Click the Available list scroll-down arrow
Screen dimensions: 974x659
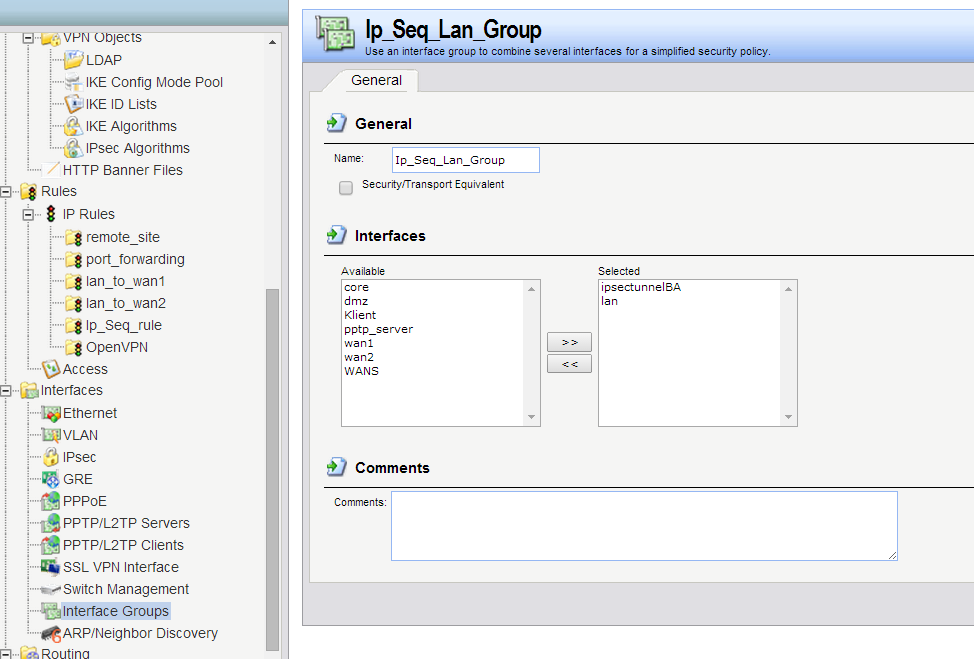tap(531, 417)
